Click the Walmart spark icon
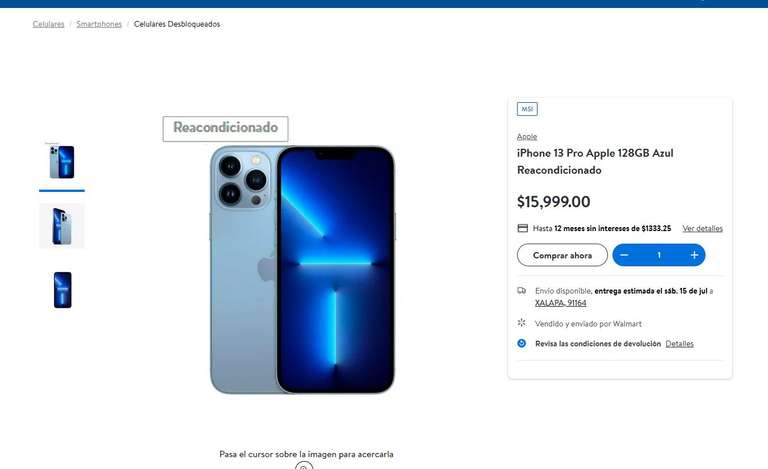This screenshot has height=469, width=768. [x=522, y=323]
